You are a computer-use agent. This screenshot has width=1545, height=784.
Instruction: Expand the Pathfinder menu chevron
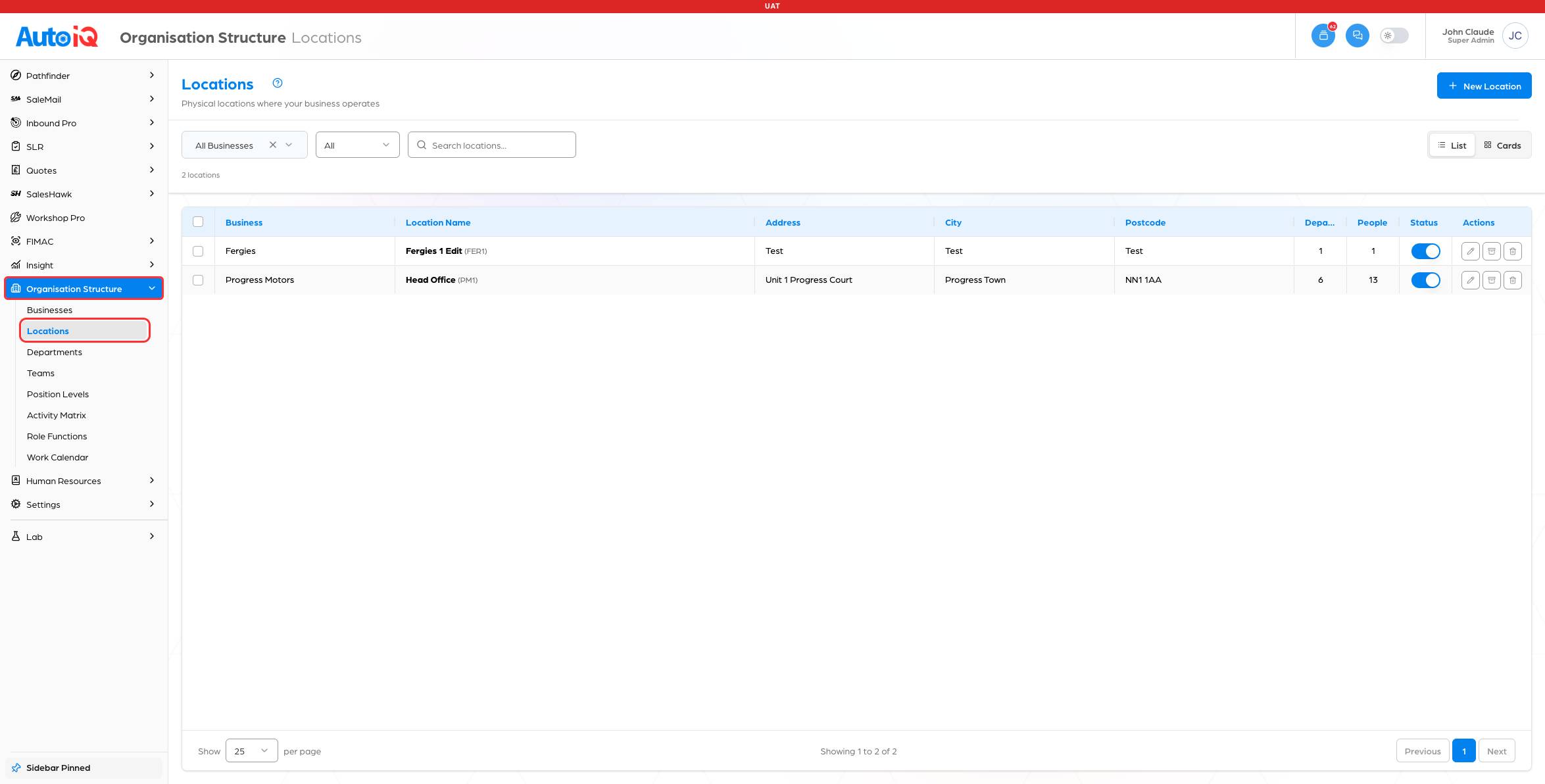pyautogui.click(x=152, y=75)
